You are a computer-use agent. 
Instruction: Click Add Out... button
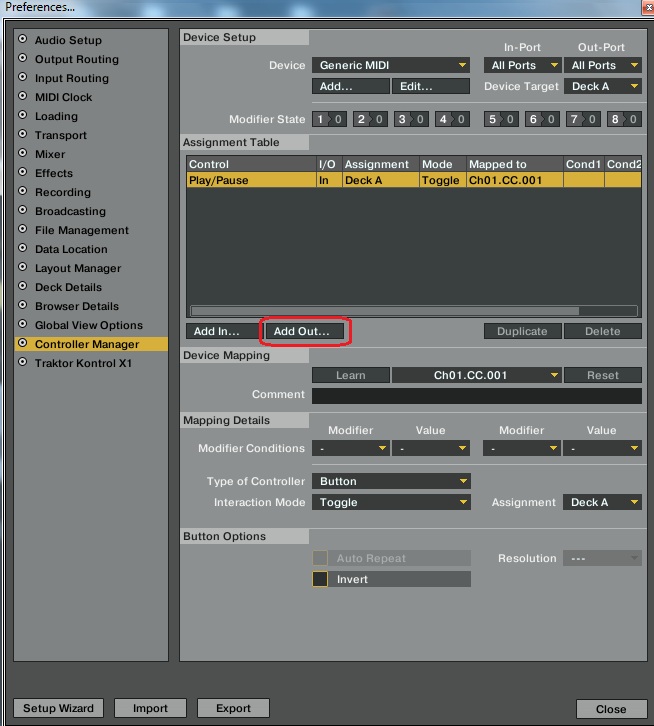305,331
